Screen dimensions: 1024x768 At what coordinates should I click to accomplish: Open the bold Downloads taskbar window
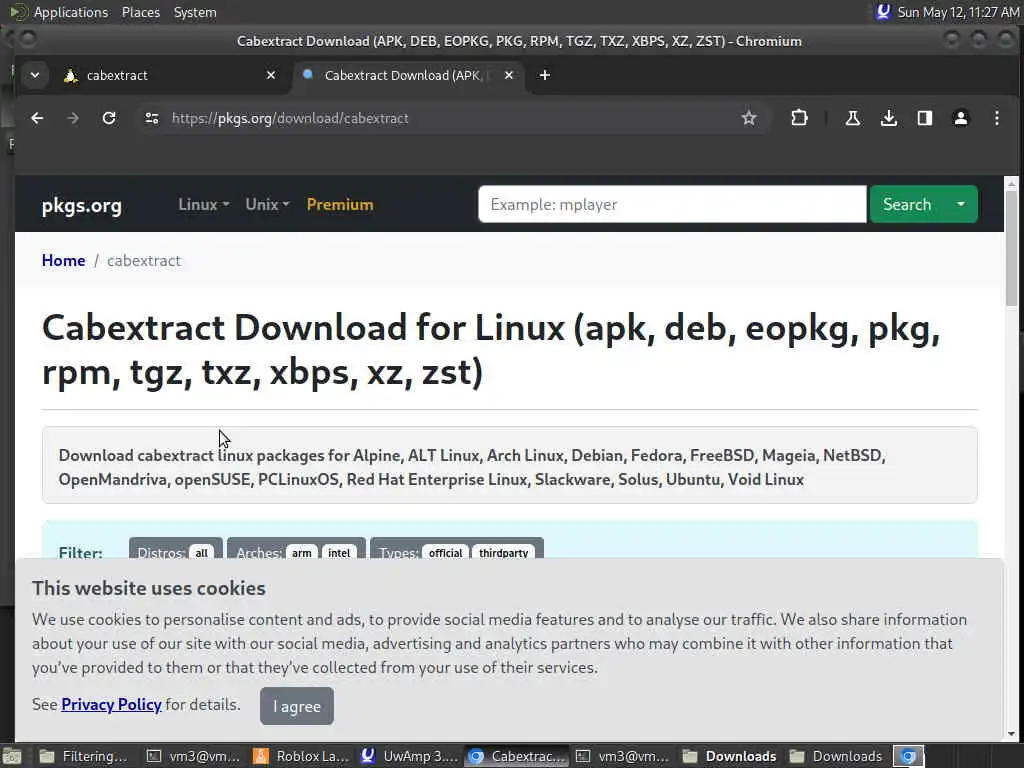tap(729, 756)
